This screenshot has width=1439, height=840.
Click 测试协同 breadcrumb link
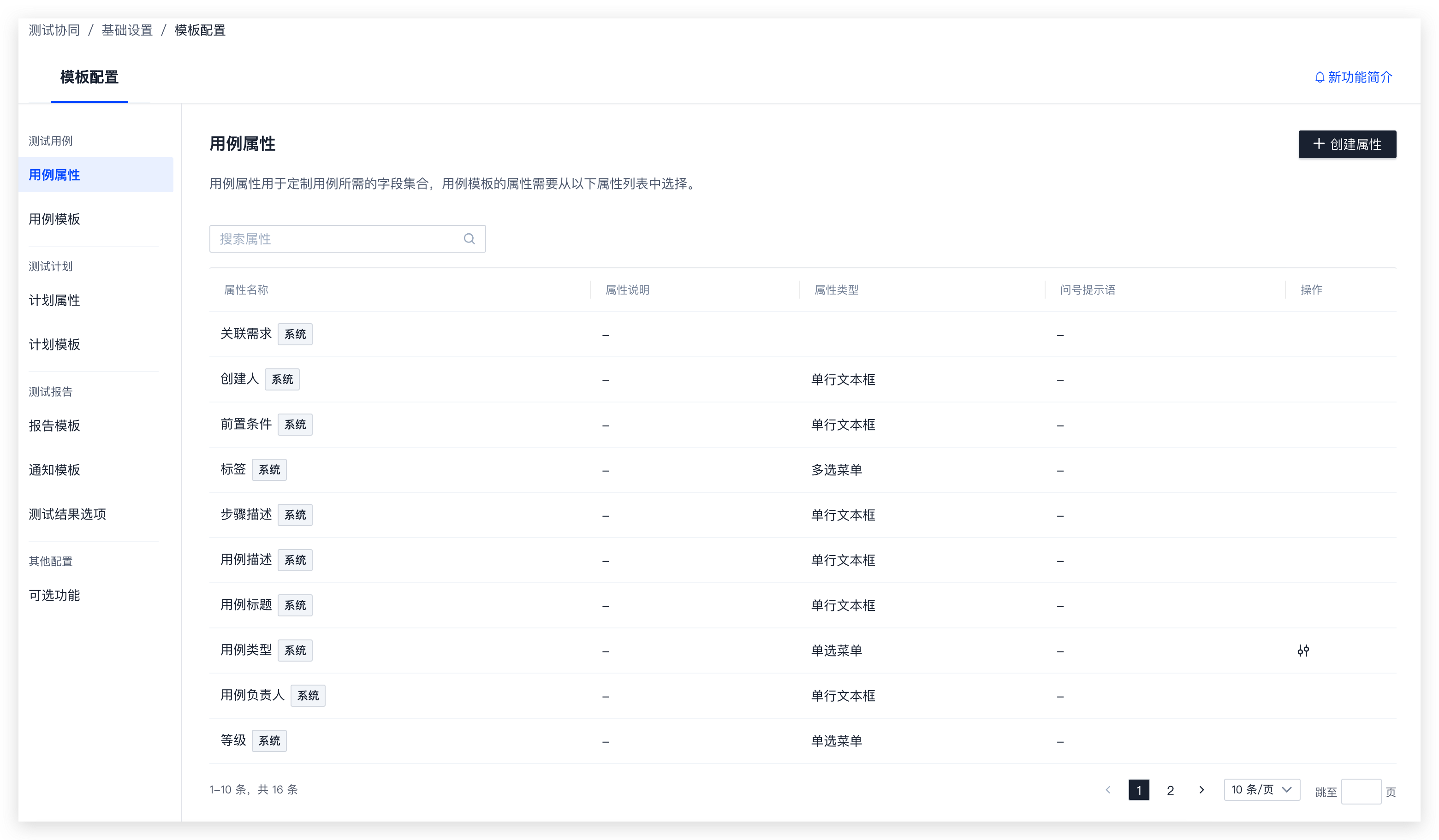tap(54, 30)
